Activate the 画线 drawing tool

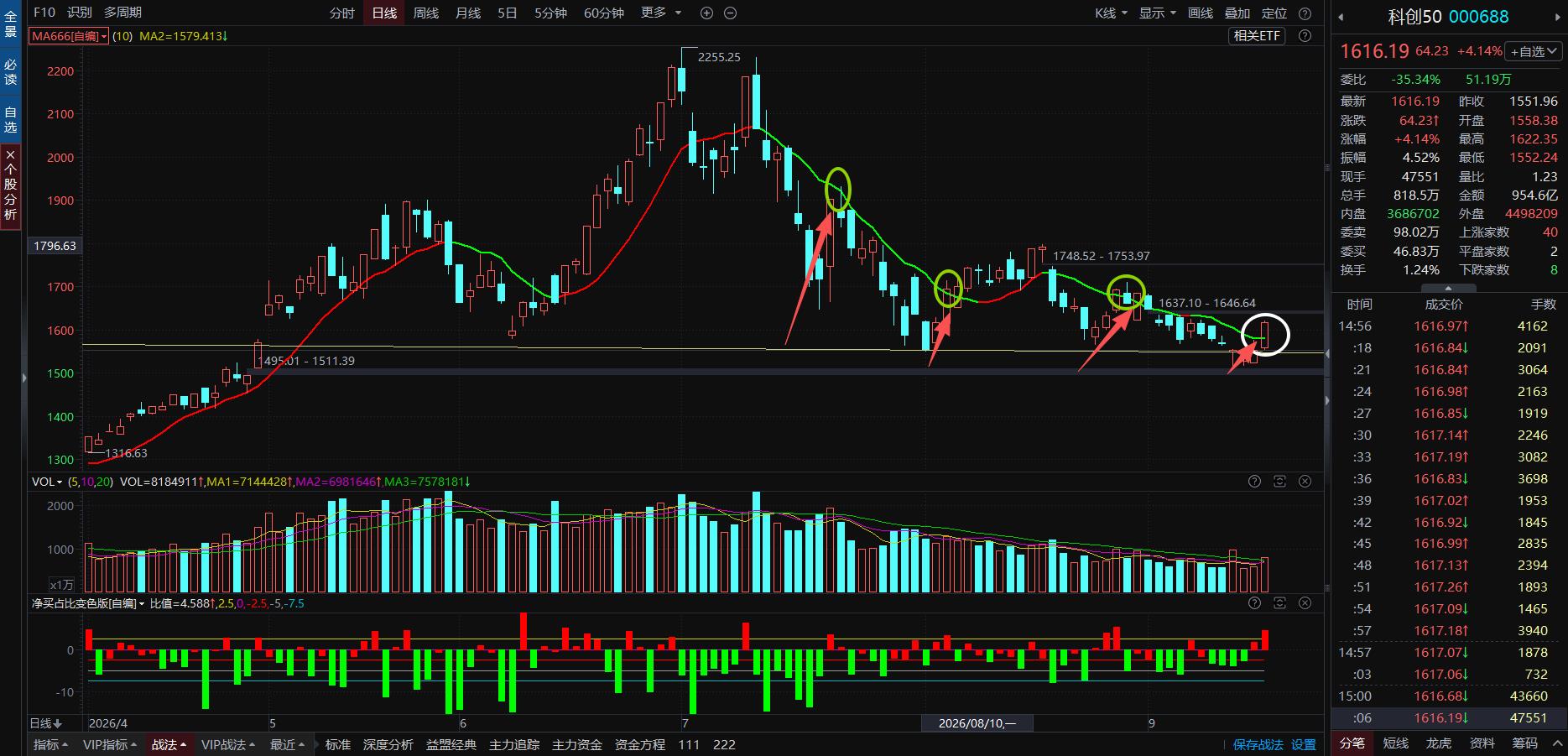[x=1201, y=13]
